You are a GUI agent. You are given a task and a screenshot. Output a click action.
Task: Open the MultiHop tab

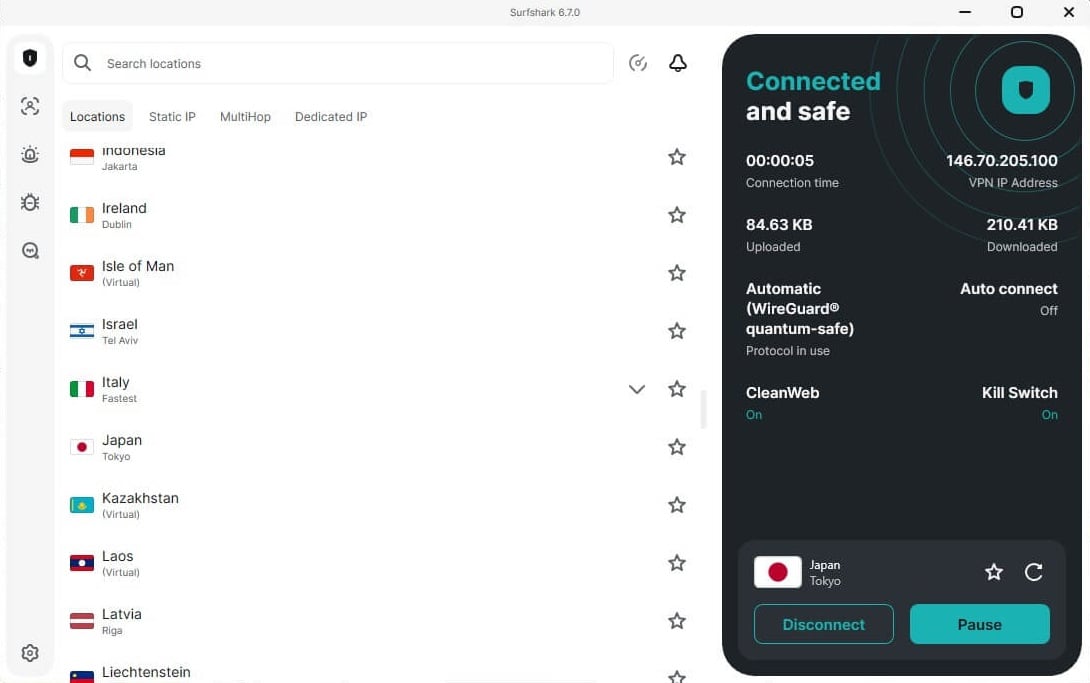coord(245,116)
